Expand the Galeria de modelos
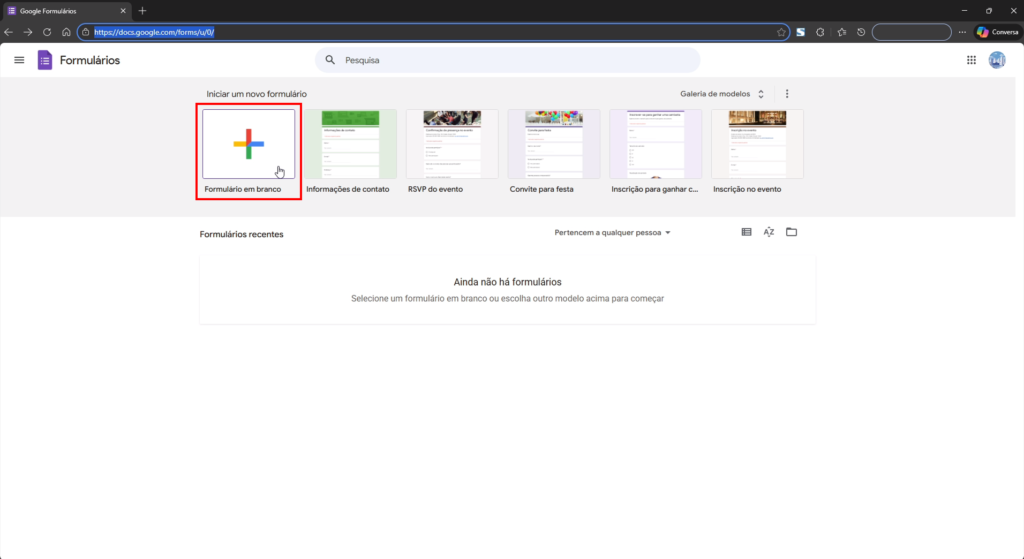 pyautogui.click(x=722, y=94)
